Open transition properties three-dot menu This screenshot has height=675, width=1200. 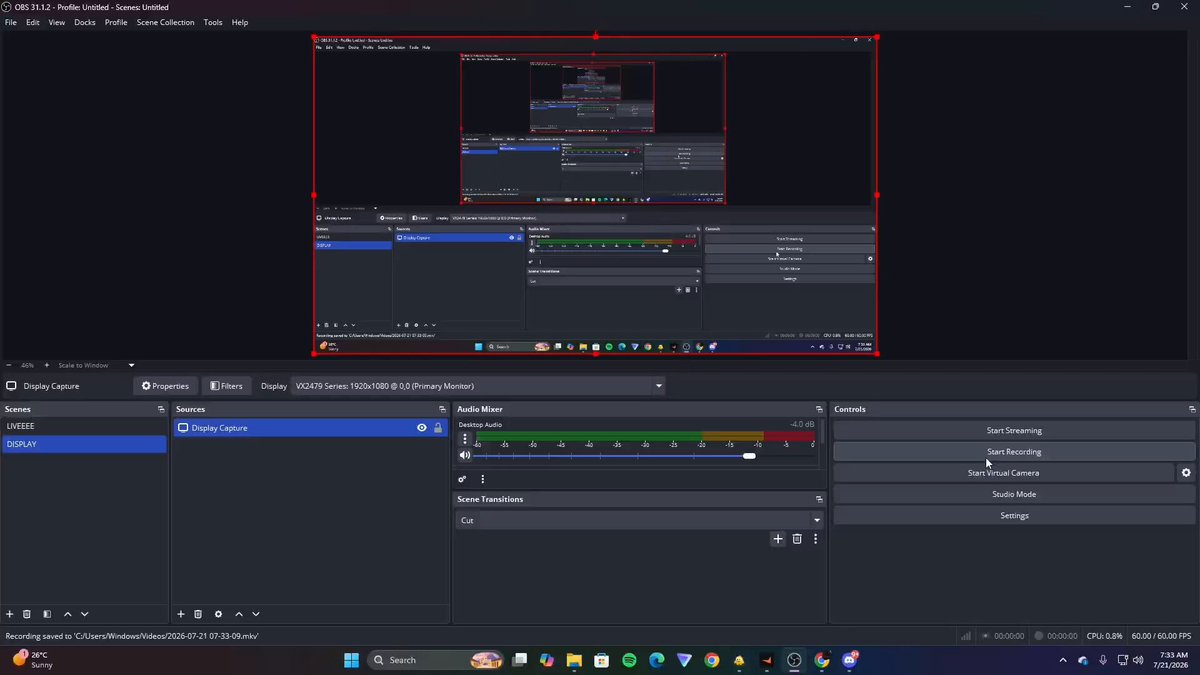point(815,539)
